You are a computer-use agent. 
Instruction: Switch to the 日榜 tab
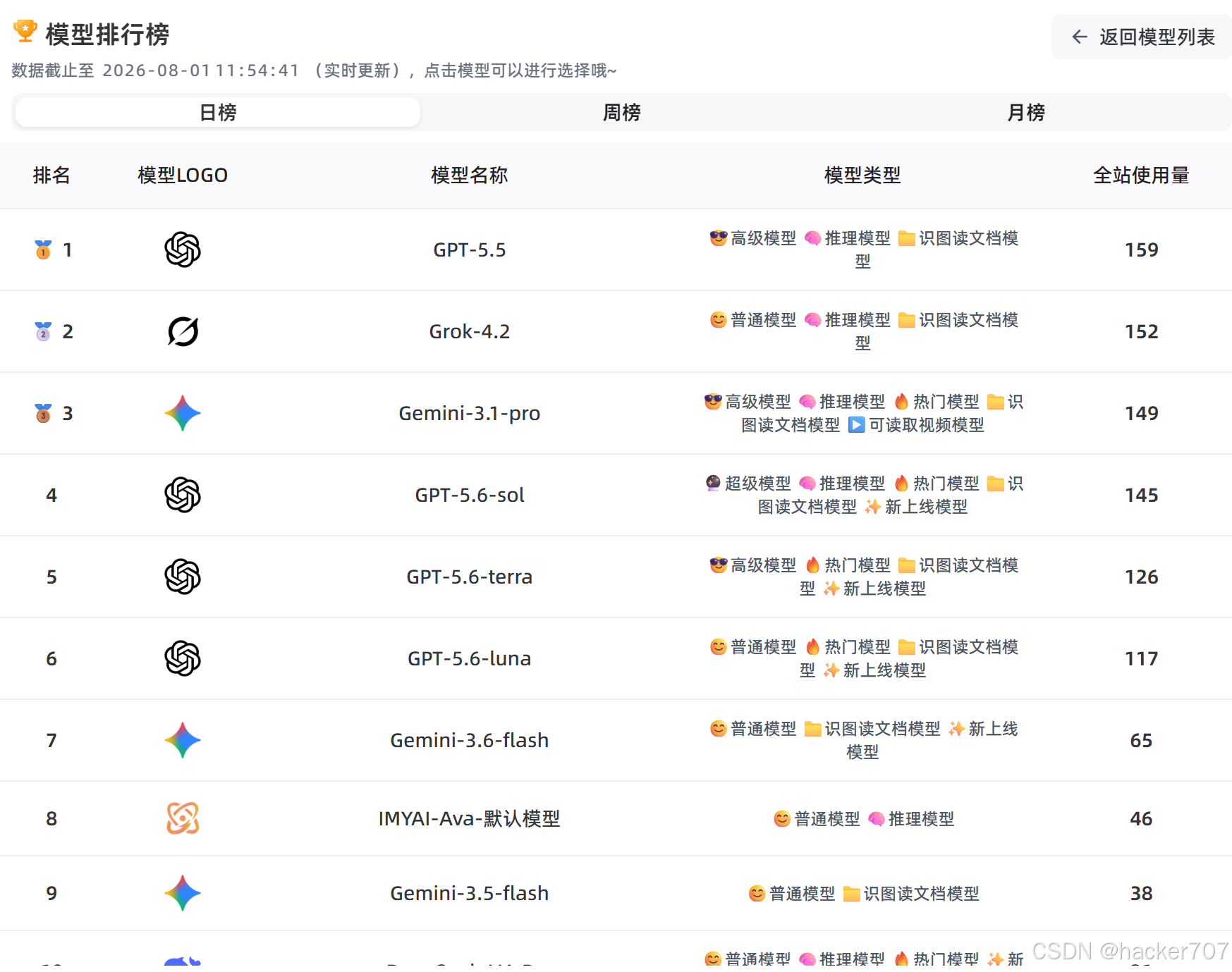click(218, 112)
